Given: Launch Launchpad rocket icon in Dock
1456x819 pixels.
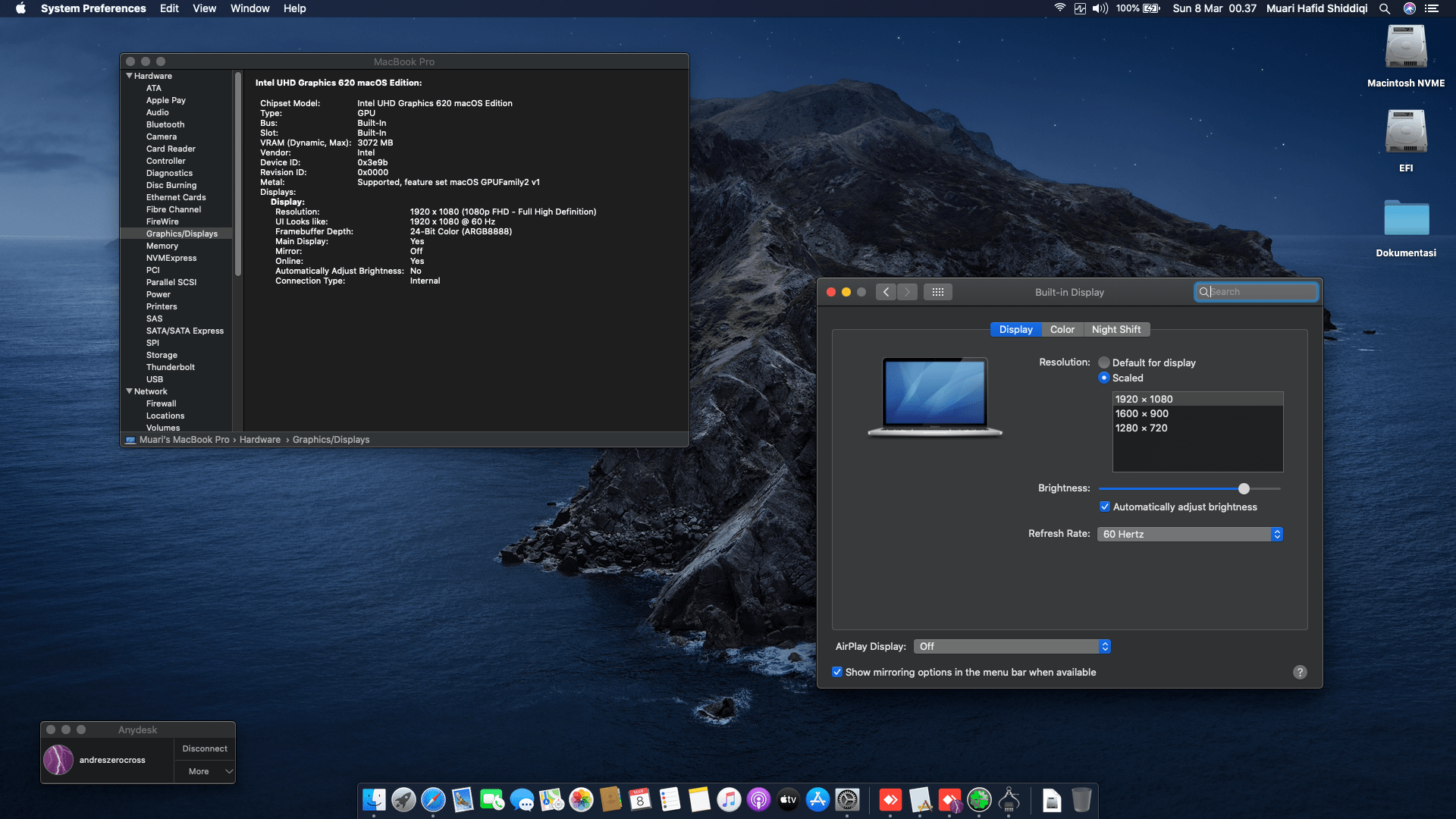Looking at the screenshot, I should click(403, 799).
